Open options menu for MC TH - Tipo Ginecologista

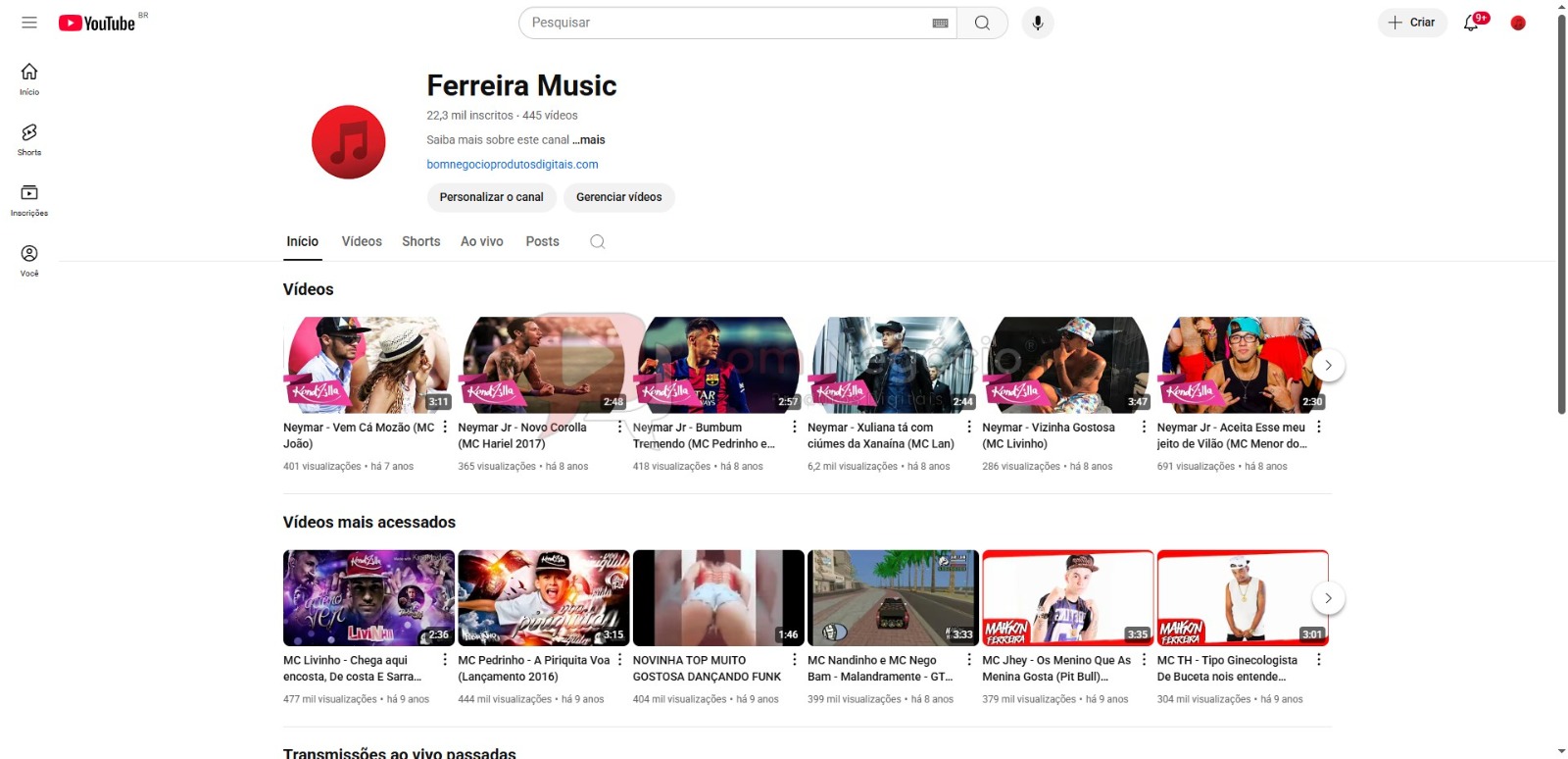pyautogui.click(x=1319, y=660)
